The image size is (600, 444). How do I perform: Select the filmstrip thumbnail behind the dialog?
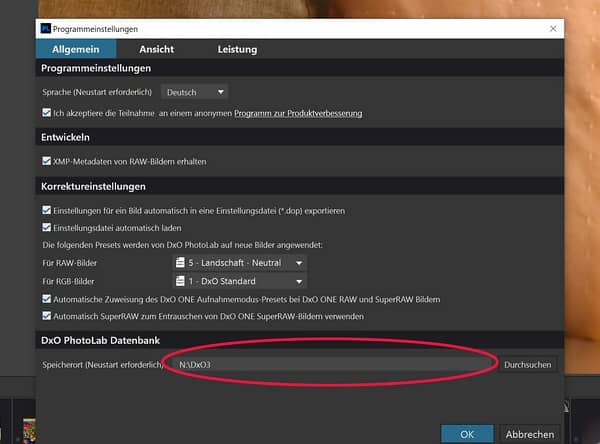point(29,430)
